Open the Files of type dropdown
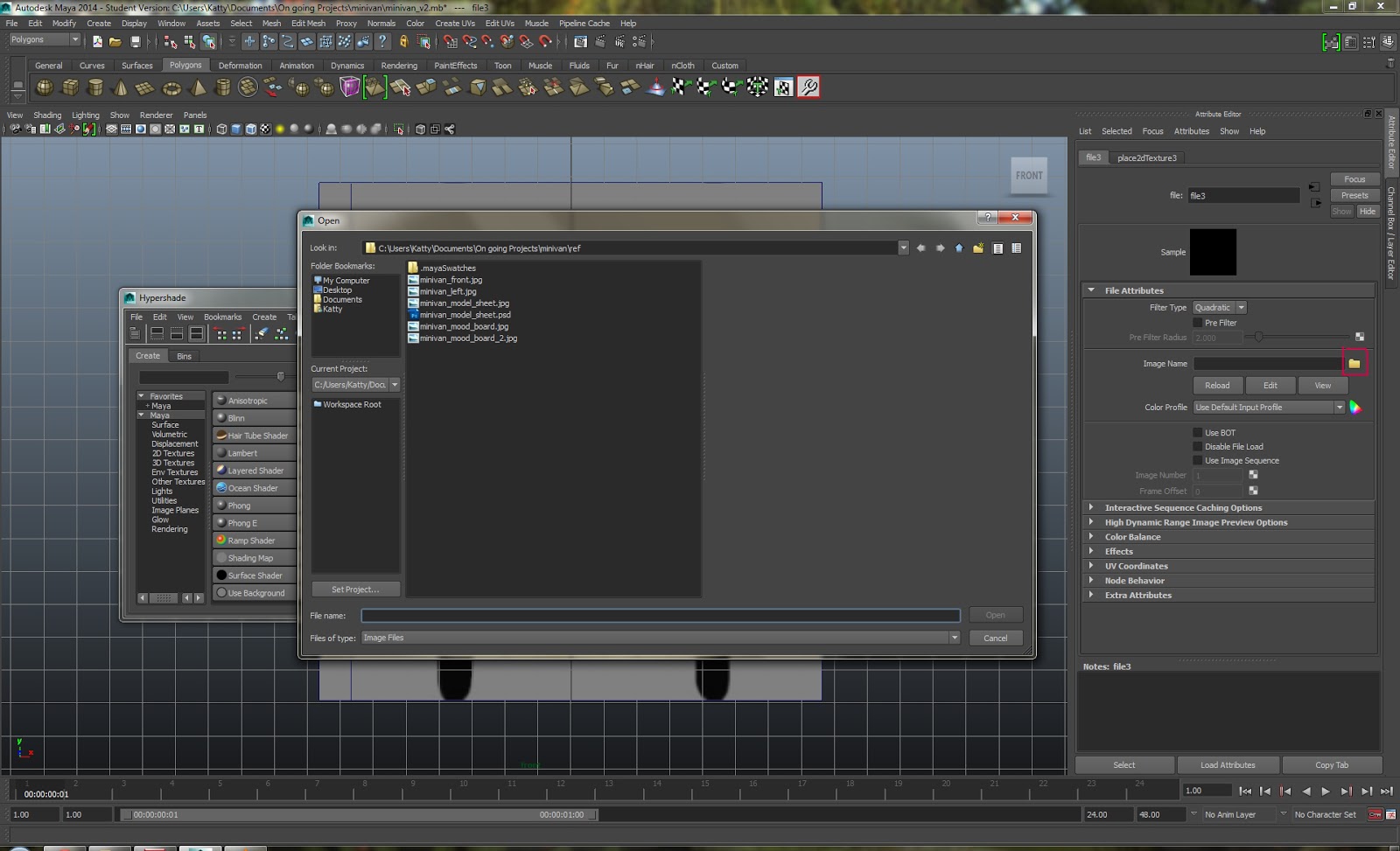 [661, 638]
